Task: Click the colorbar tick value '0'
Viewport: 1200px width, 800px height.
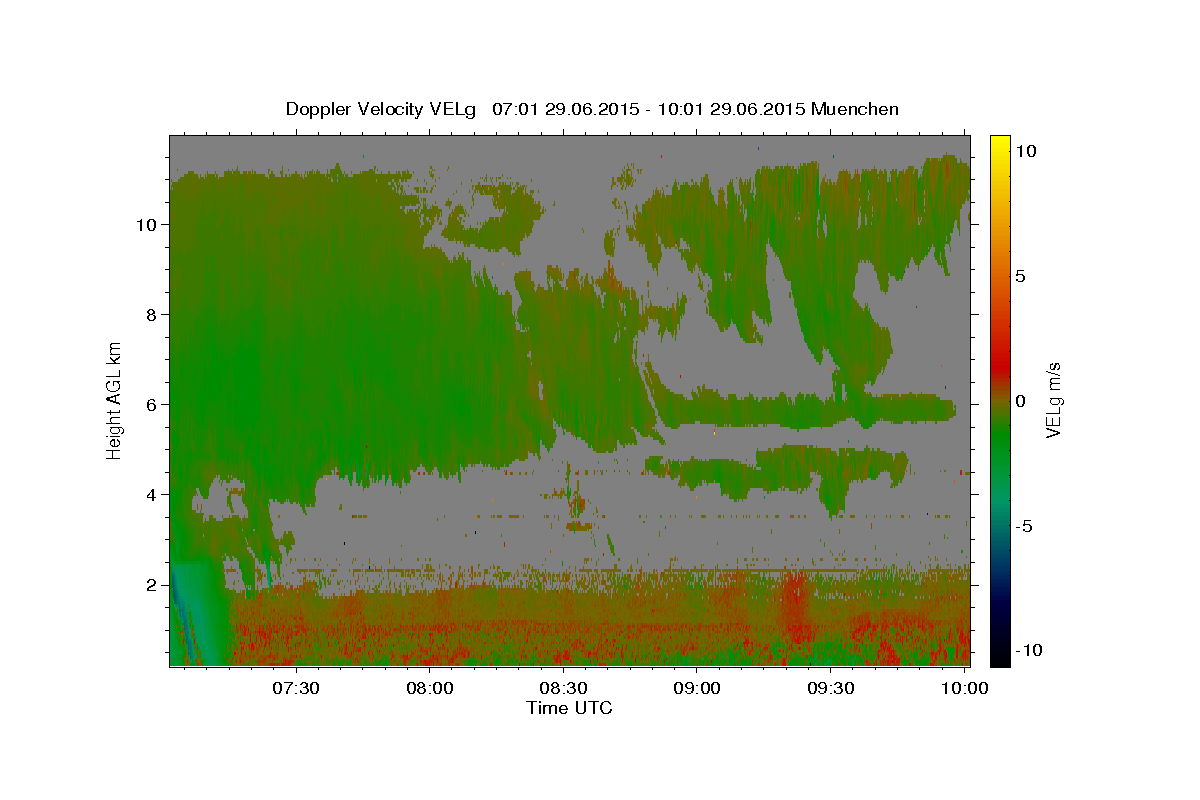Action: pos(1020,401)
